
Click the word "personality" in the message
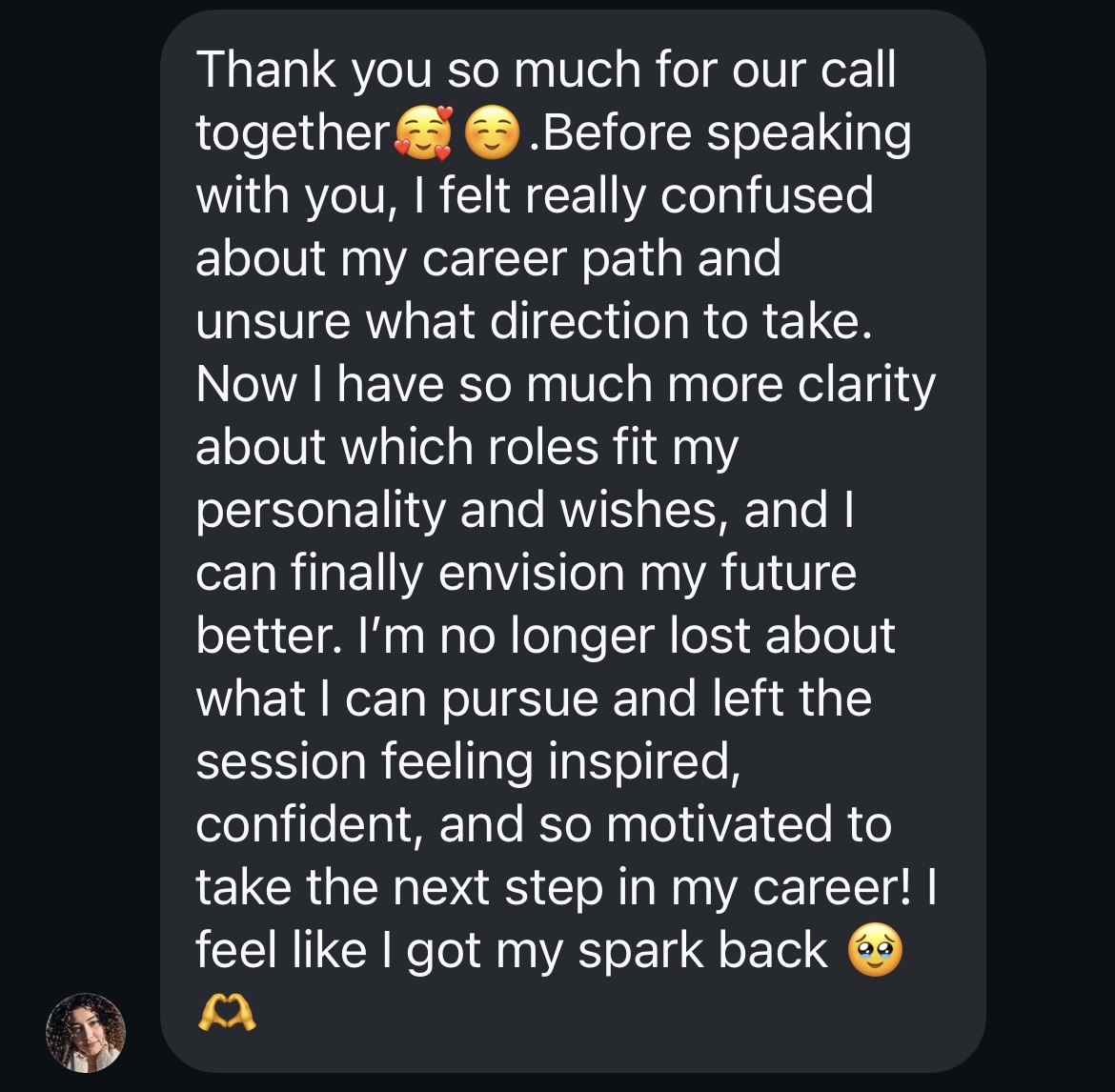(320, 511)
